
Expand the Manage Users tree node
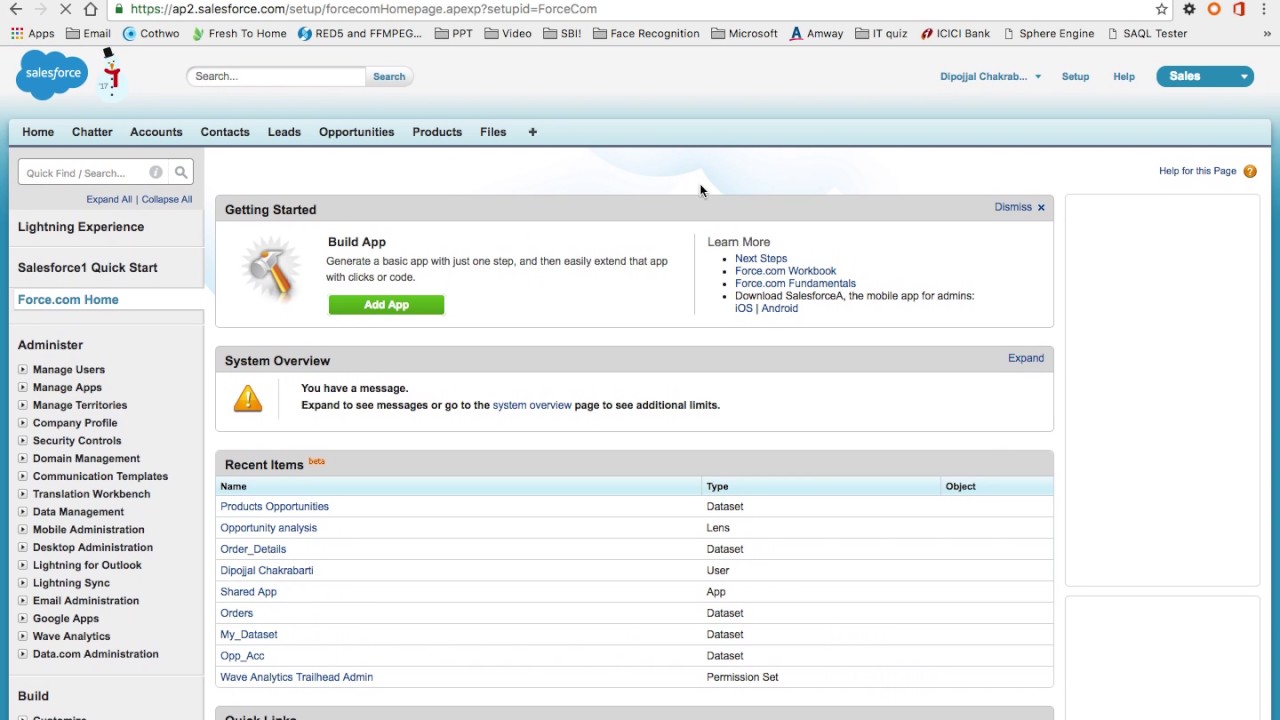click(x=23, y=370)
